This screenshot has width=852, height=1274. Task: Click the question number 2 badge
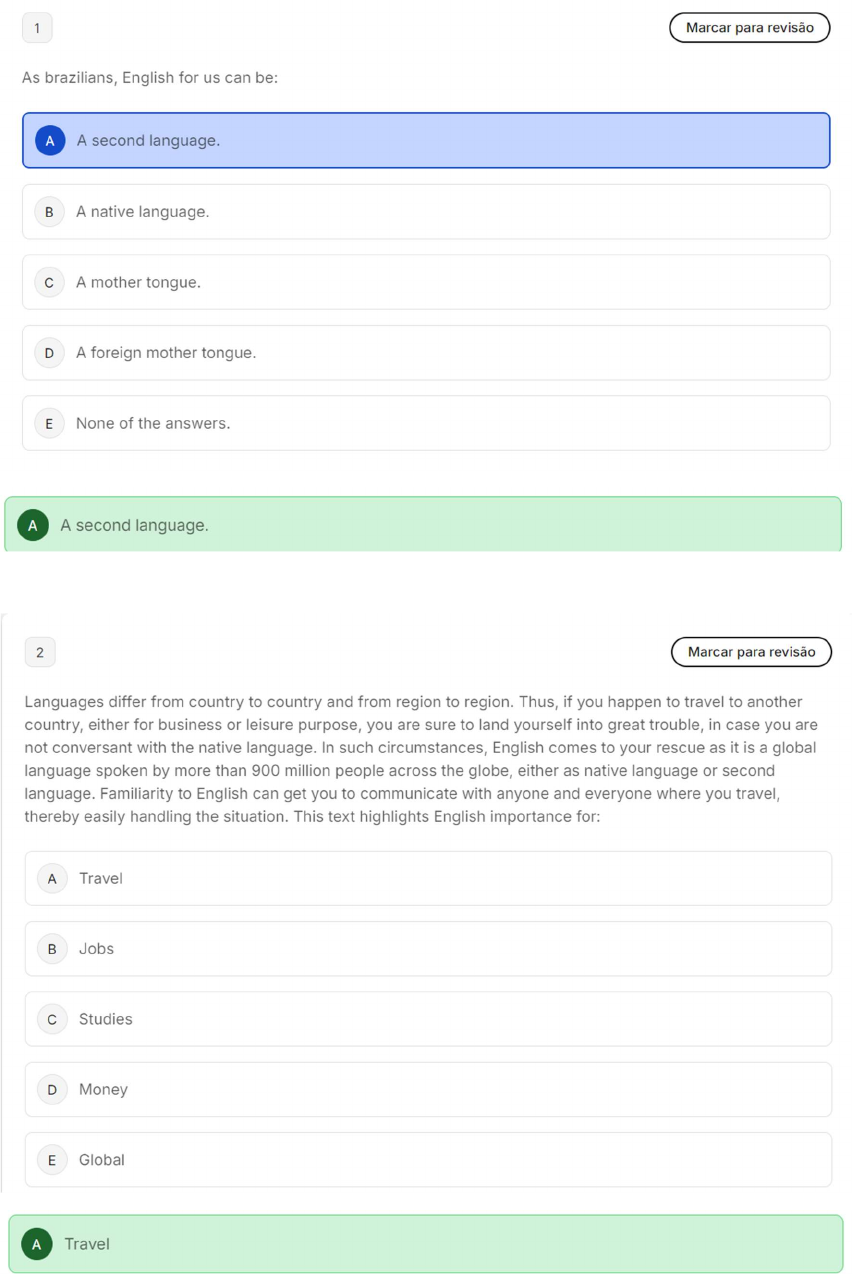40,652
